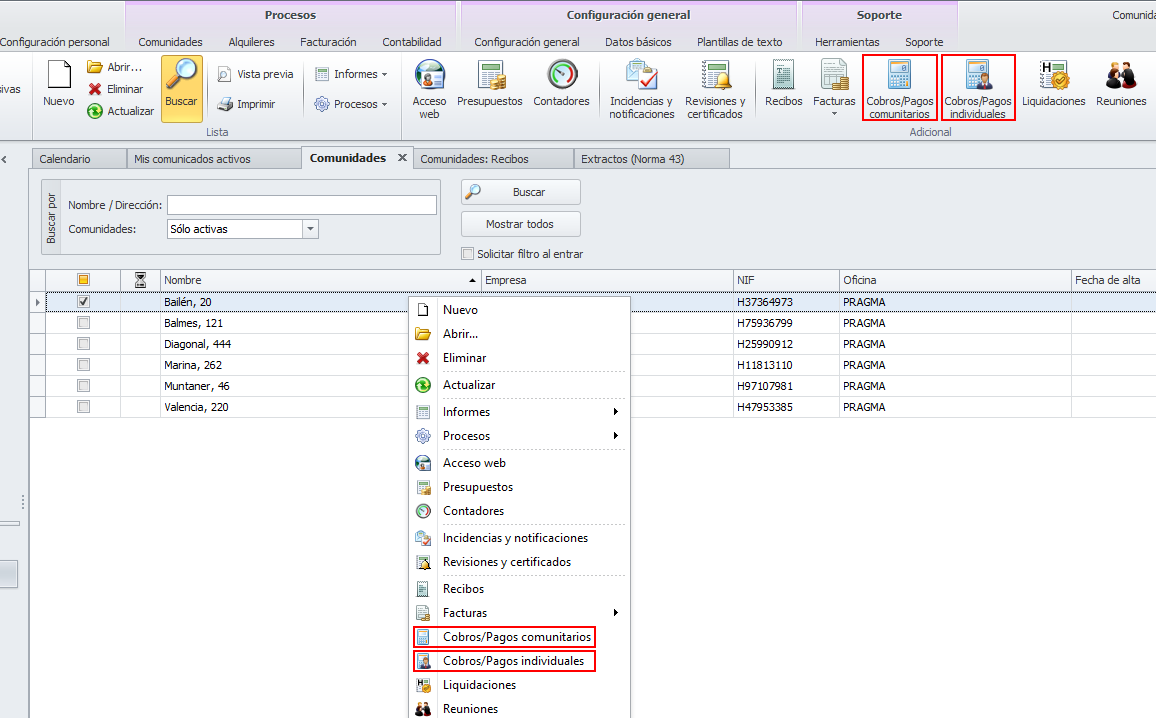Click Incidencias y notificaciones ribbon icon

click(641, 76)
